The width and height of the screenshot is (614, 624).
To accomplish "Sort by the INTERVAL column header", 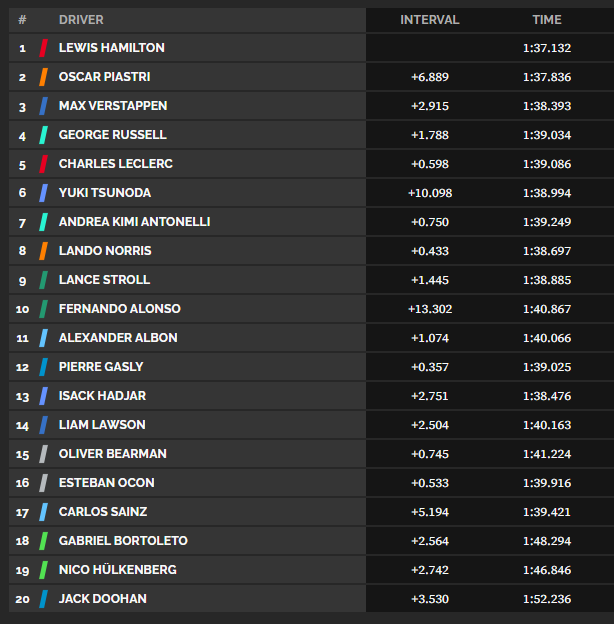I will coord(429,20).
